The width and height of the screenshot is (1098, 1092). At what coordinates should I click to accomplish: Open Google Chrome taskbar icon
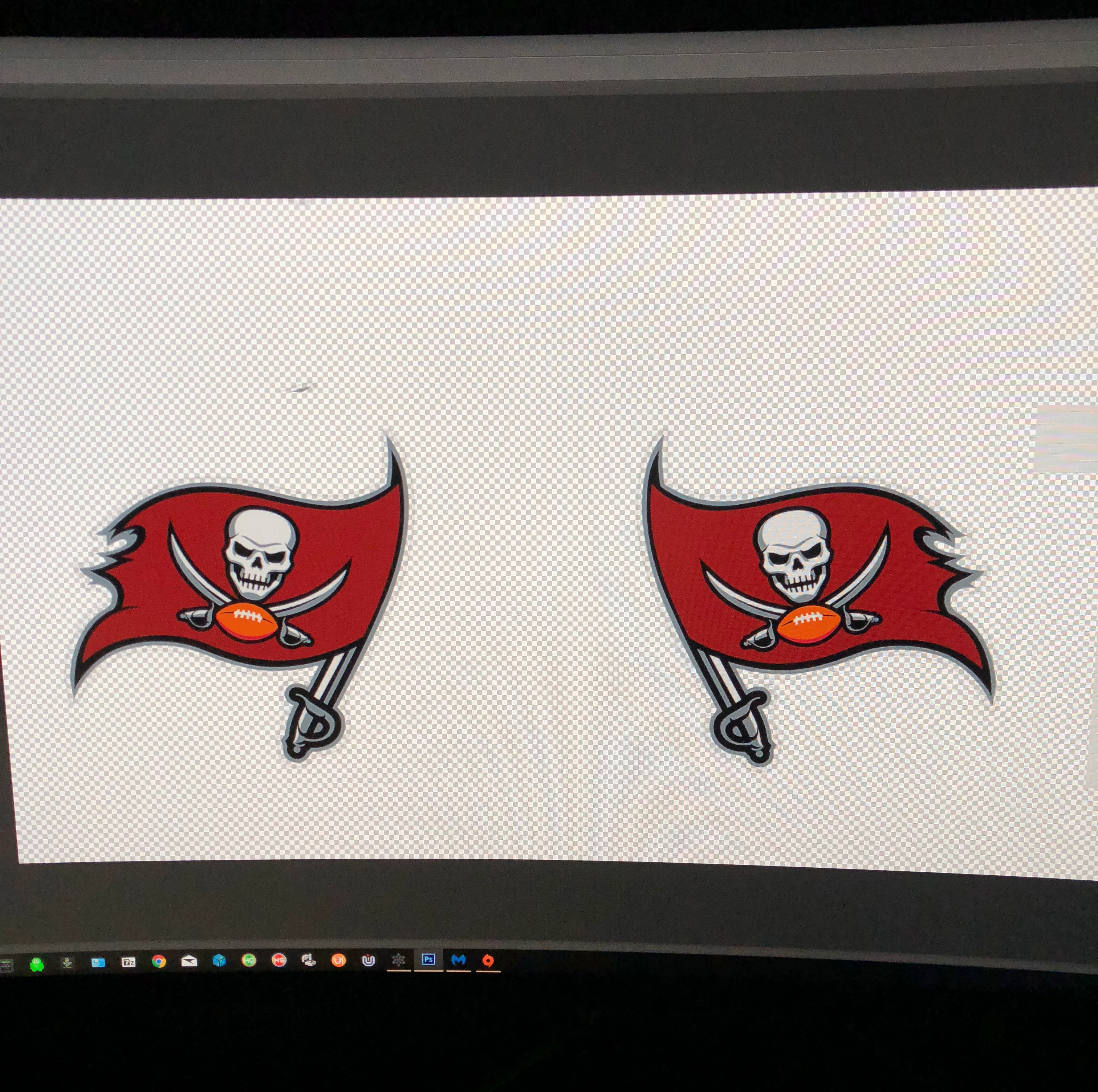(159, 961)
